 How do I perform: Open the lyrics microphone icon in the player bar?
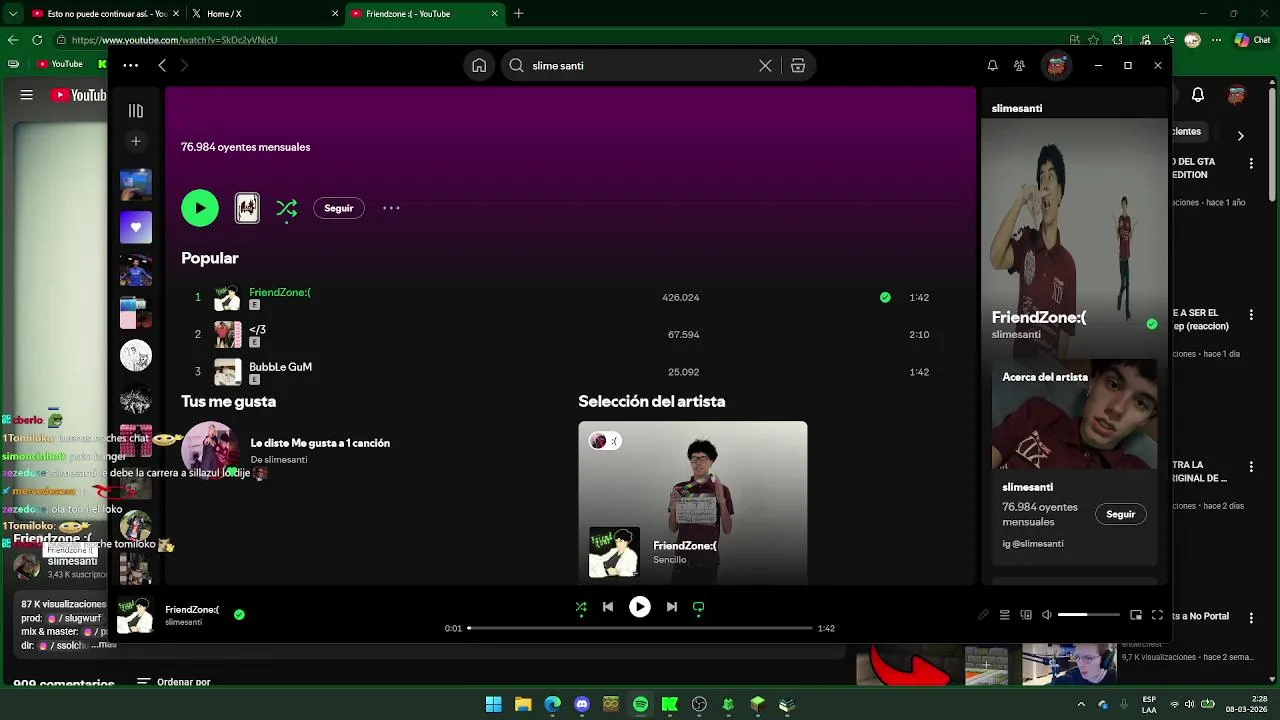tap(984, 615)
